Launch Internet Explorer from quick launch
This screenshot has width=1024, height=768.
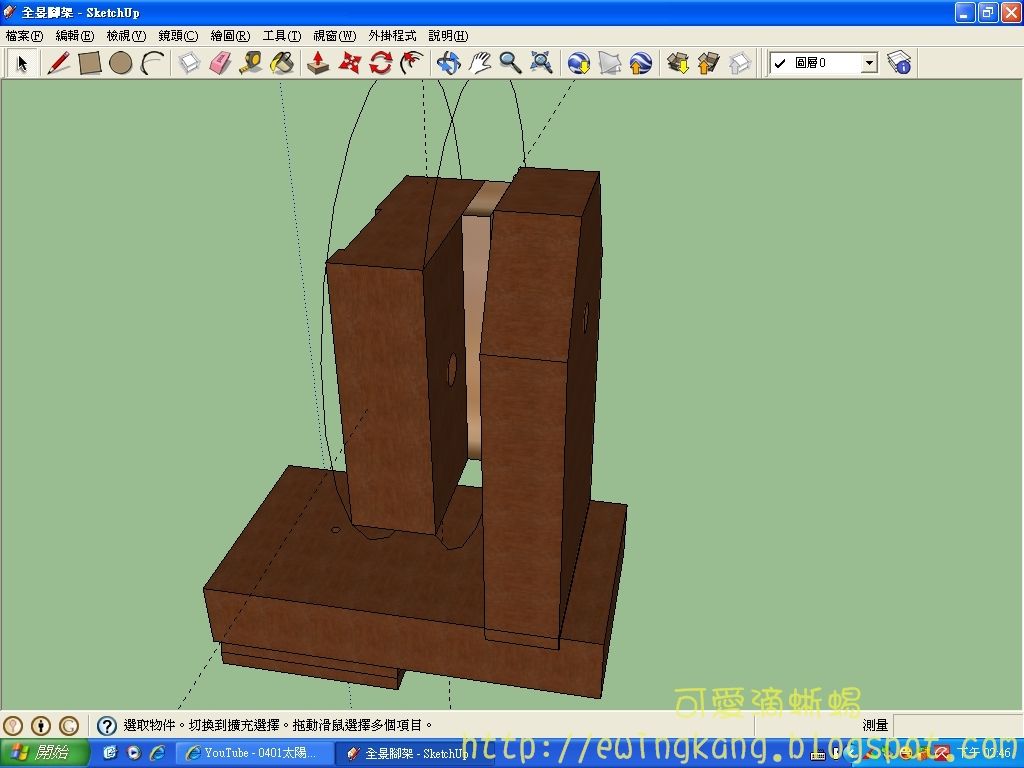[157, 753]
